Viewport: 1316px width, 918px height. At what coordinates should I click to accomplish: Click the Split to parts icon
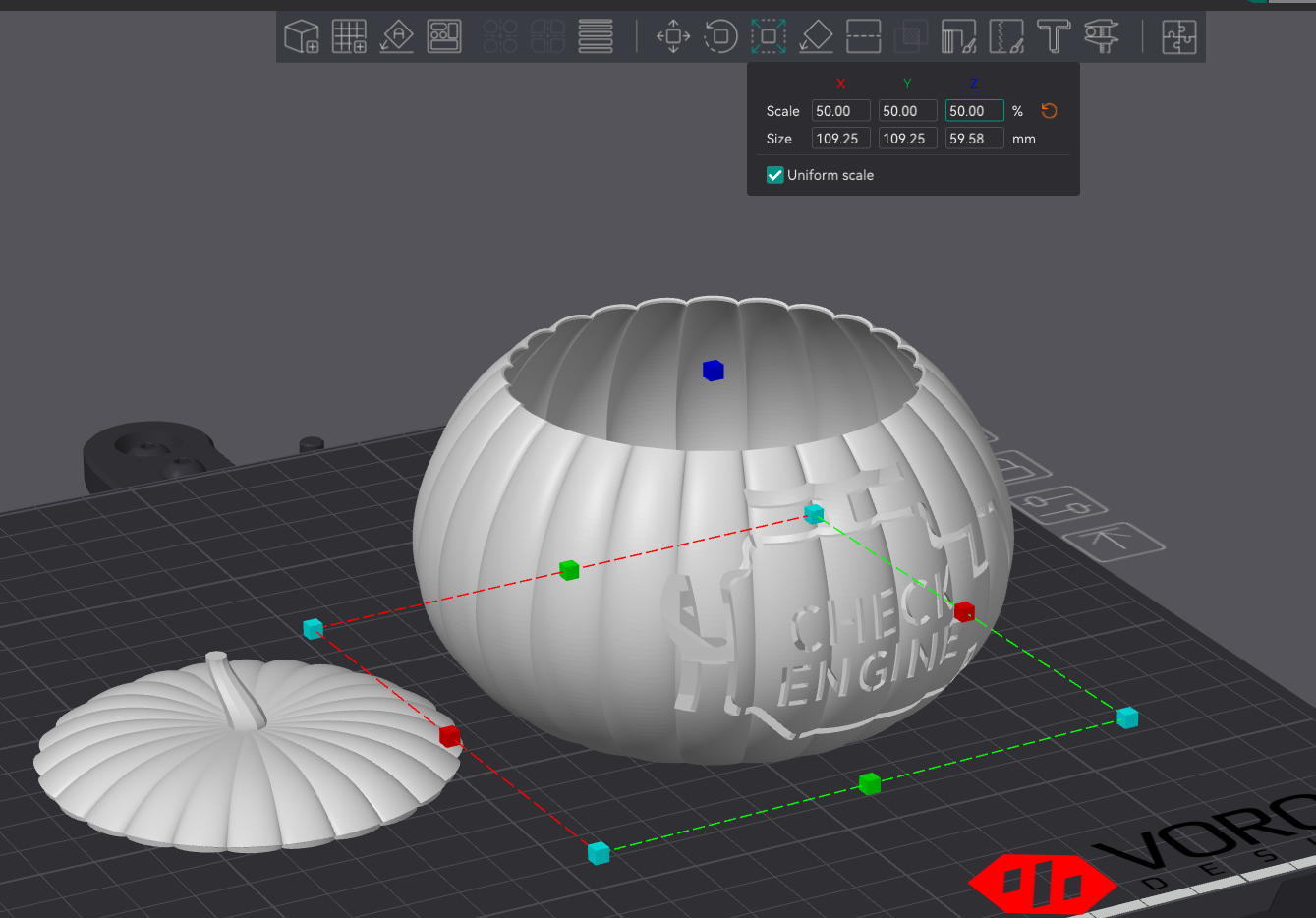[547, 37]
